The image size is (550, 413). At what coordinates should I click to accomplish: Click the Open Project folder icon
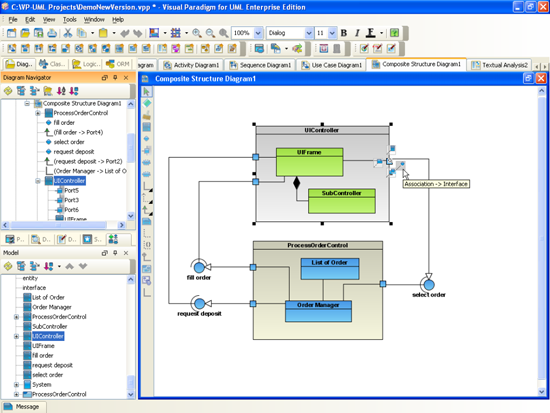pos(25,33)
